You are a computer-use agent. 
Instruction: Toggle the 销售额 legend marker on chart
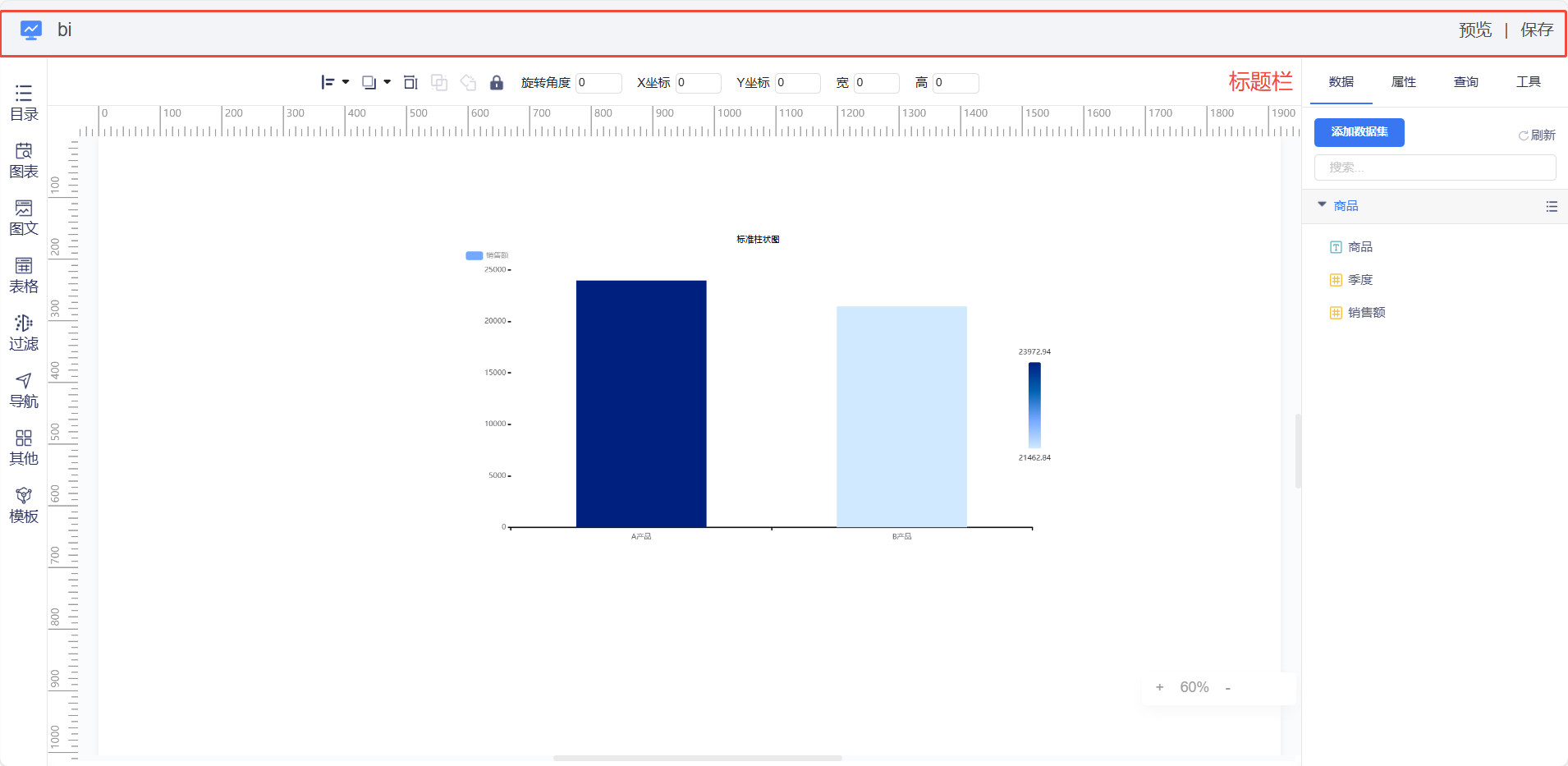tap(475, 255)
